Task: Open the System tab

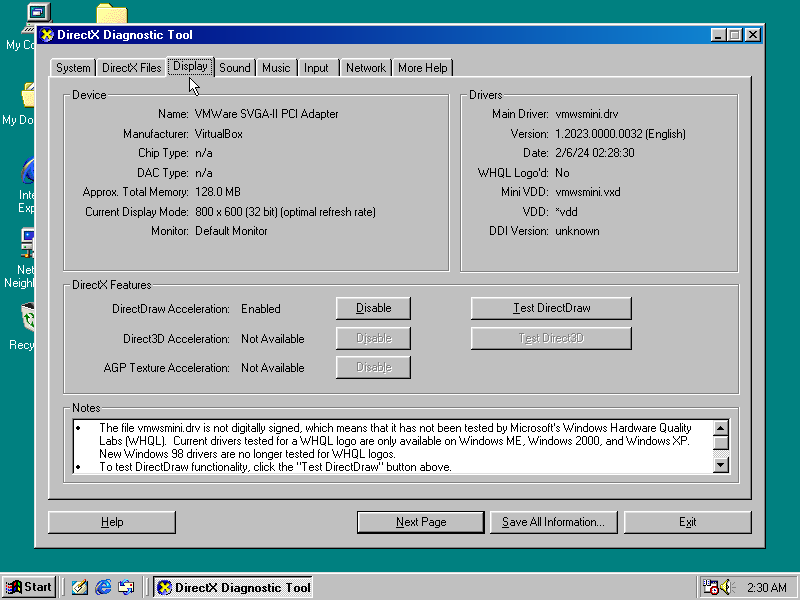Action: coord(73,68)
